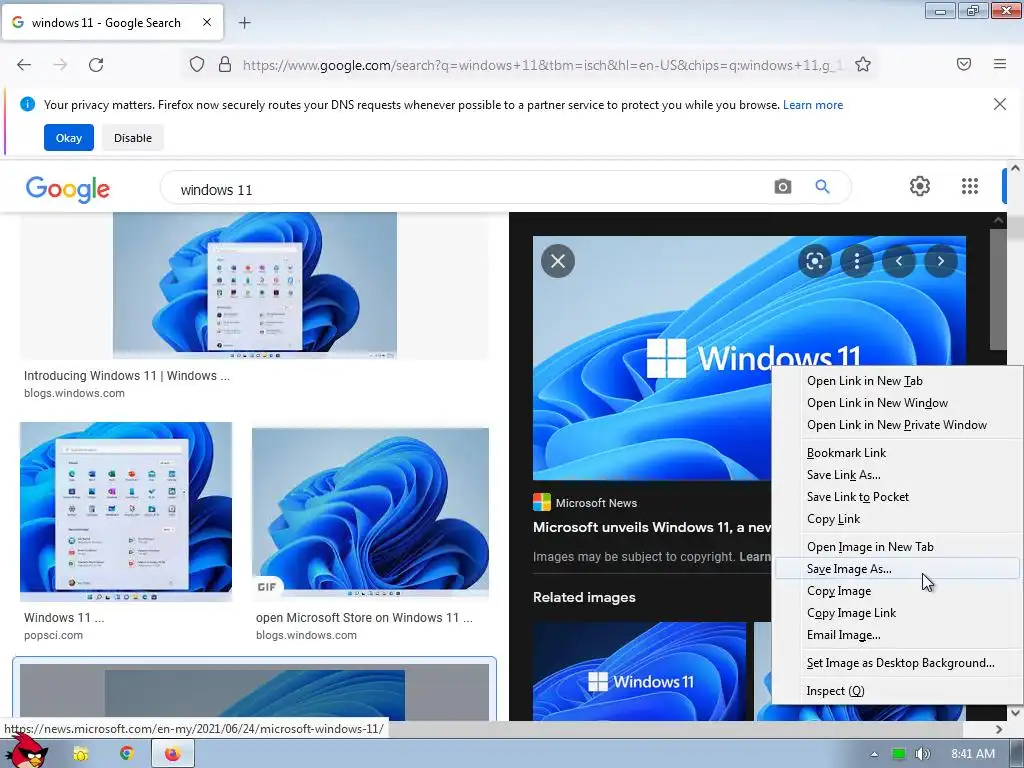Choose Email Image... option
This screenshot has width=1024, height=768.
pyautogui.click(x=897, y=635)
